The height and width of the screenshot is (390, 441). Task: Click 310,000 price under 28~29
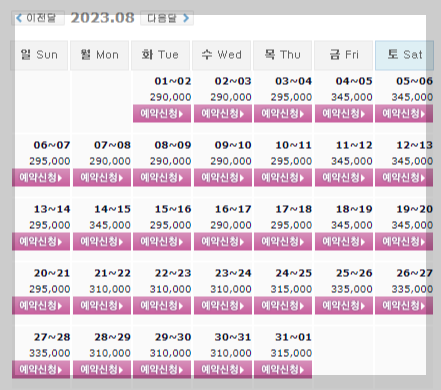click(110, 353)
